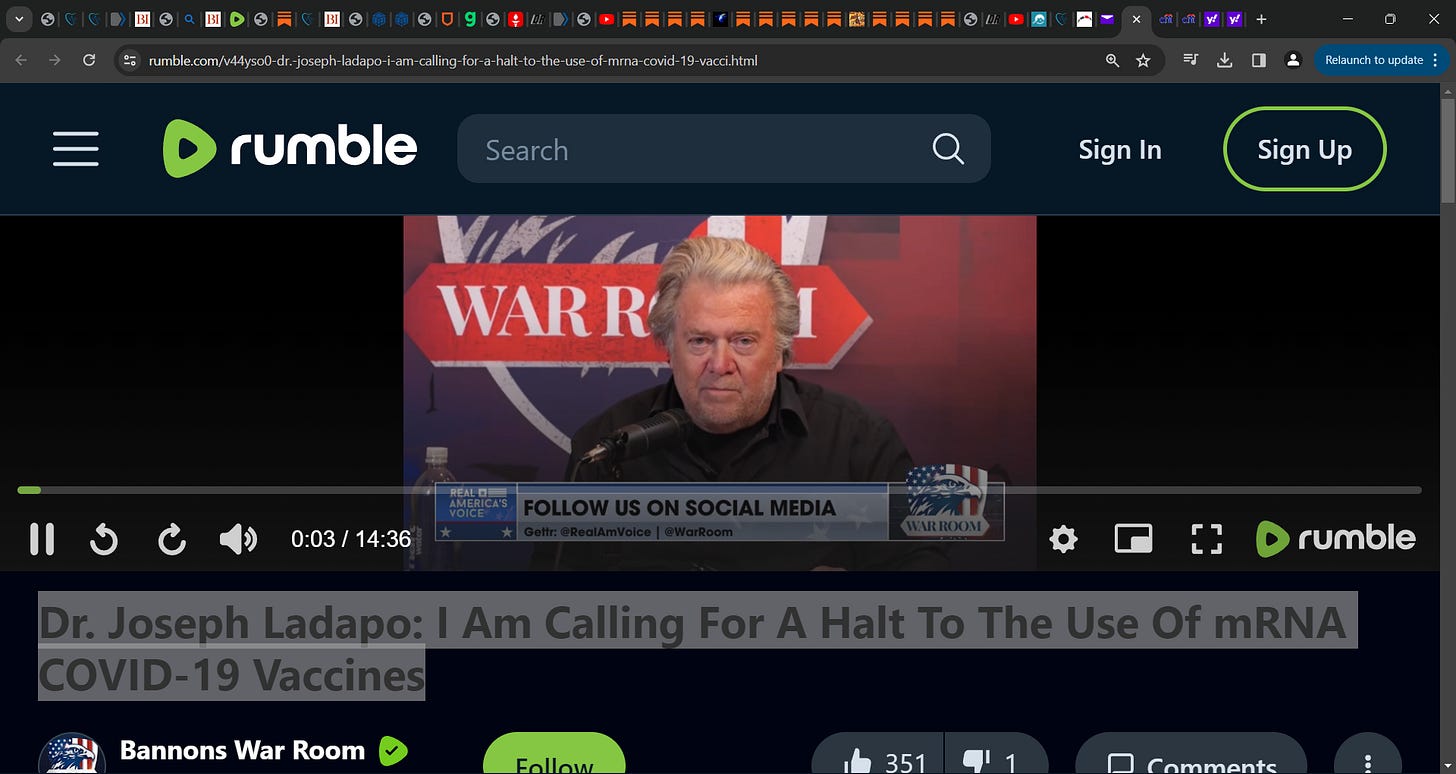
Task: Reload the rumble.com page
Action: (89, 60)
